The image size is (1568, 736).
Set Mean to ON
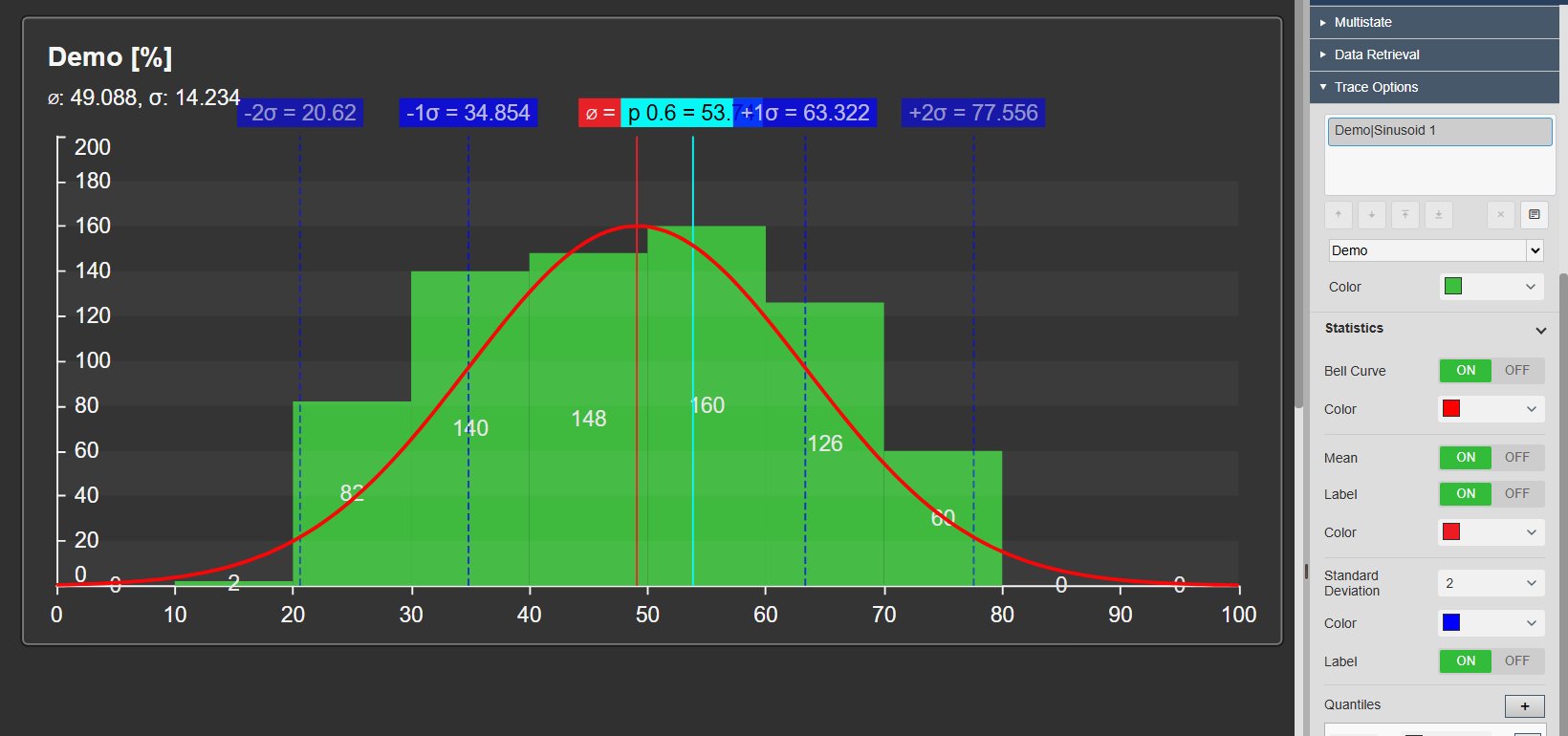(x=1466, y=458)
